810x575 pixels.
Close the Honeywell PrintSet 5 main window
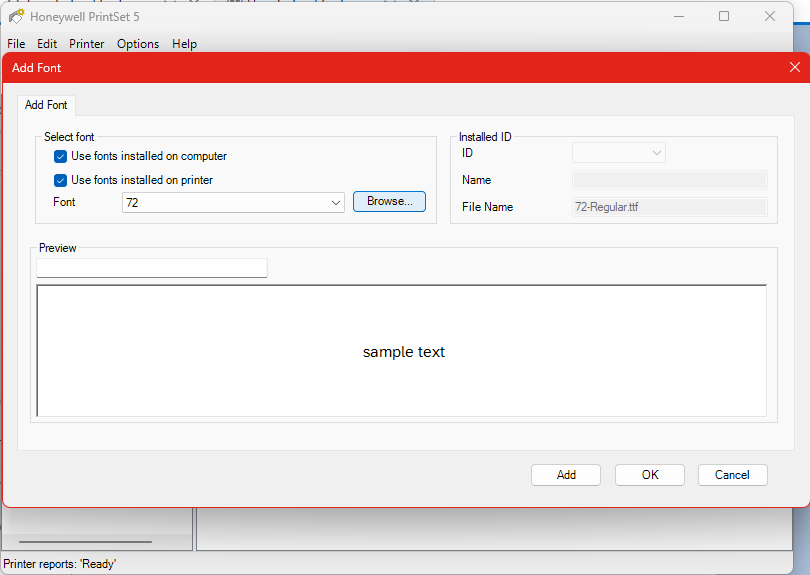pos(770,17)
